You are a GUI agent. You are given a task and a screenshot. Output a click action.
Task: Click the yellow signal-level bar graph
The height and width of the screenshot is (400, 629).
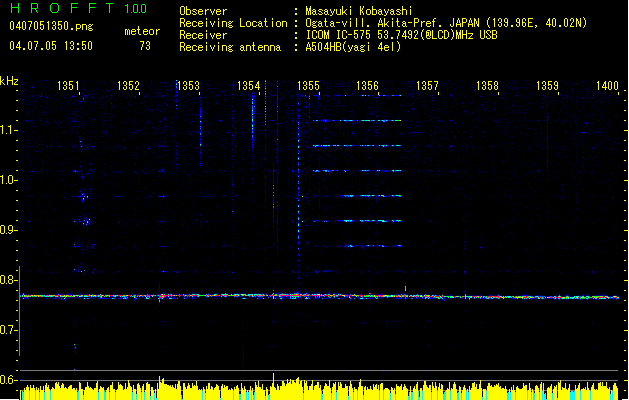click(320, 389)
